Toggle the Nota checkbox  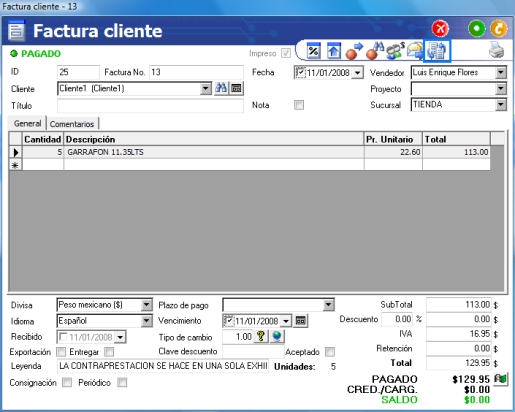pyautogui.click(x=299, y=105)
